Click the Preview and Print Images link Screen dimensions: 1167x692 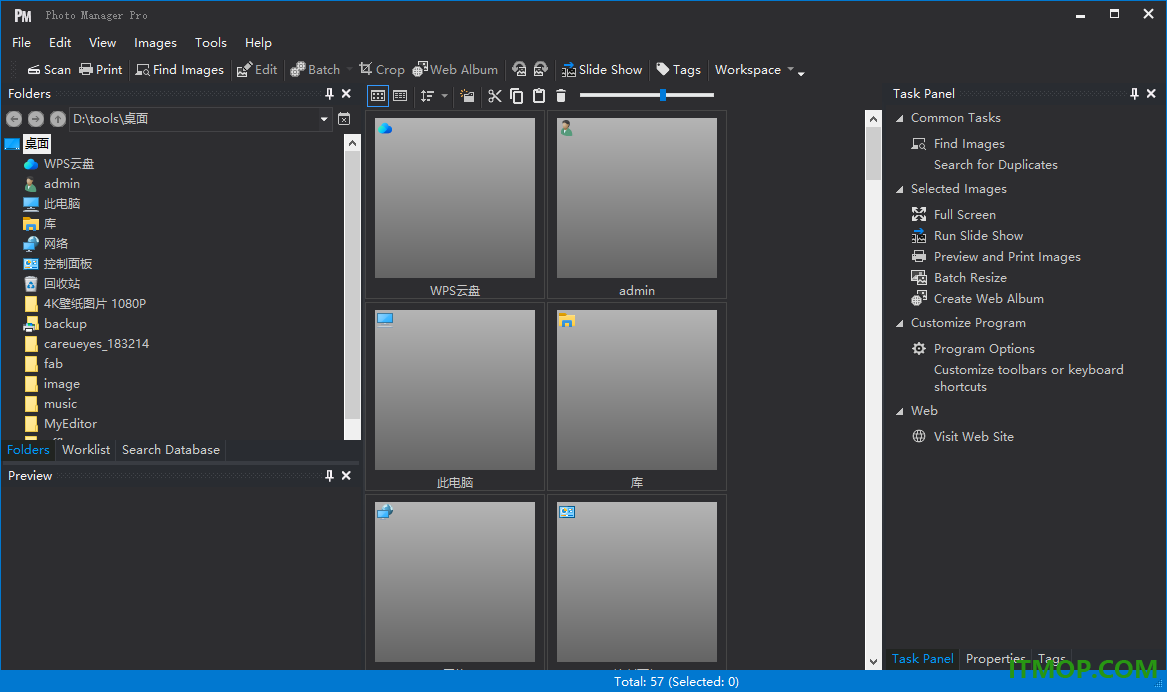[x=1007, y=257]
